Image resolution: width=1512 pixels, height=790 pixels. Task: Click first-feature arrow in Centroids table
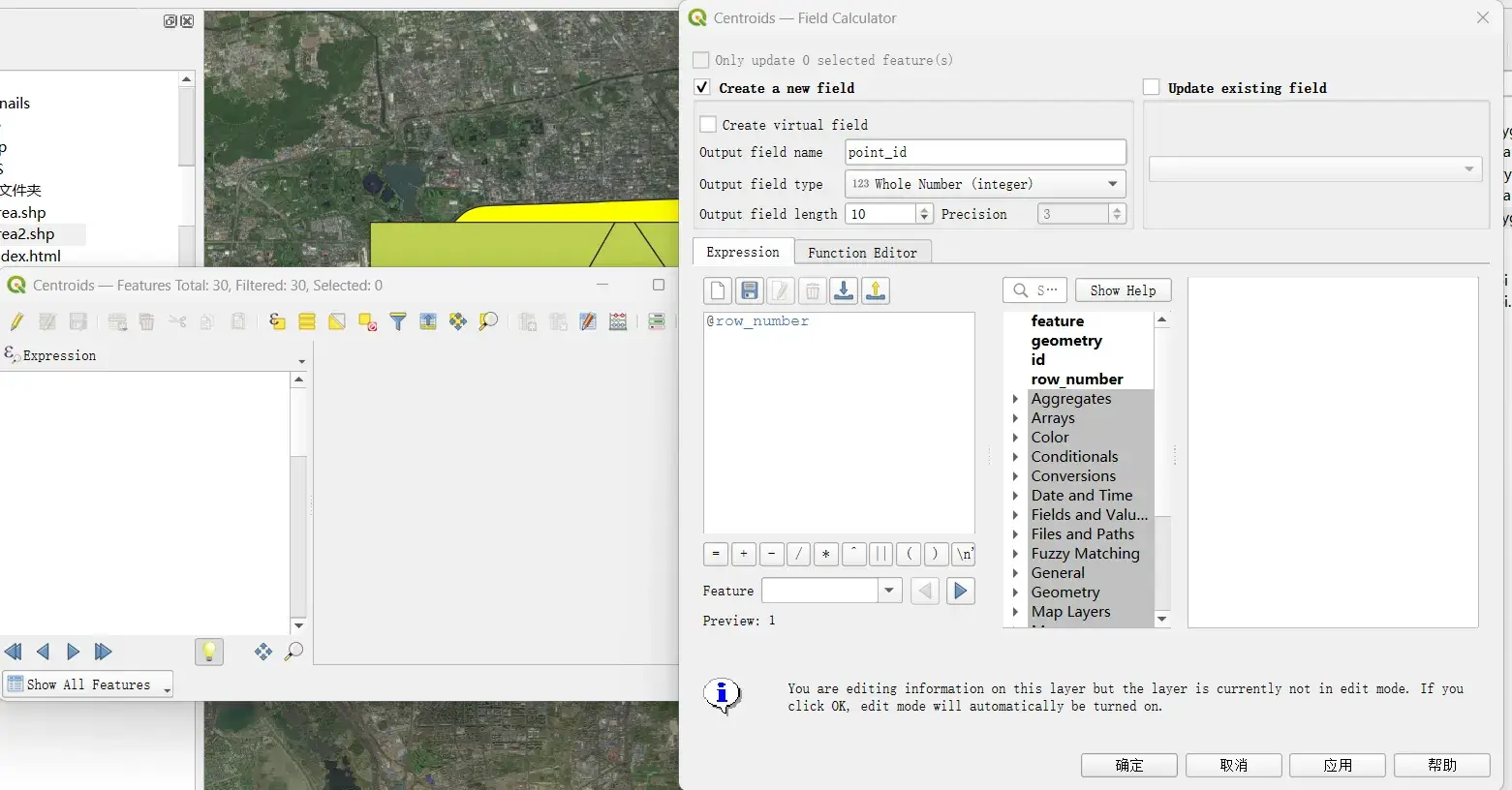[x=14, y=652]
